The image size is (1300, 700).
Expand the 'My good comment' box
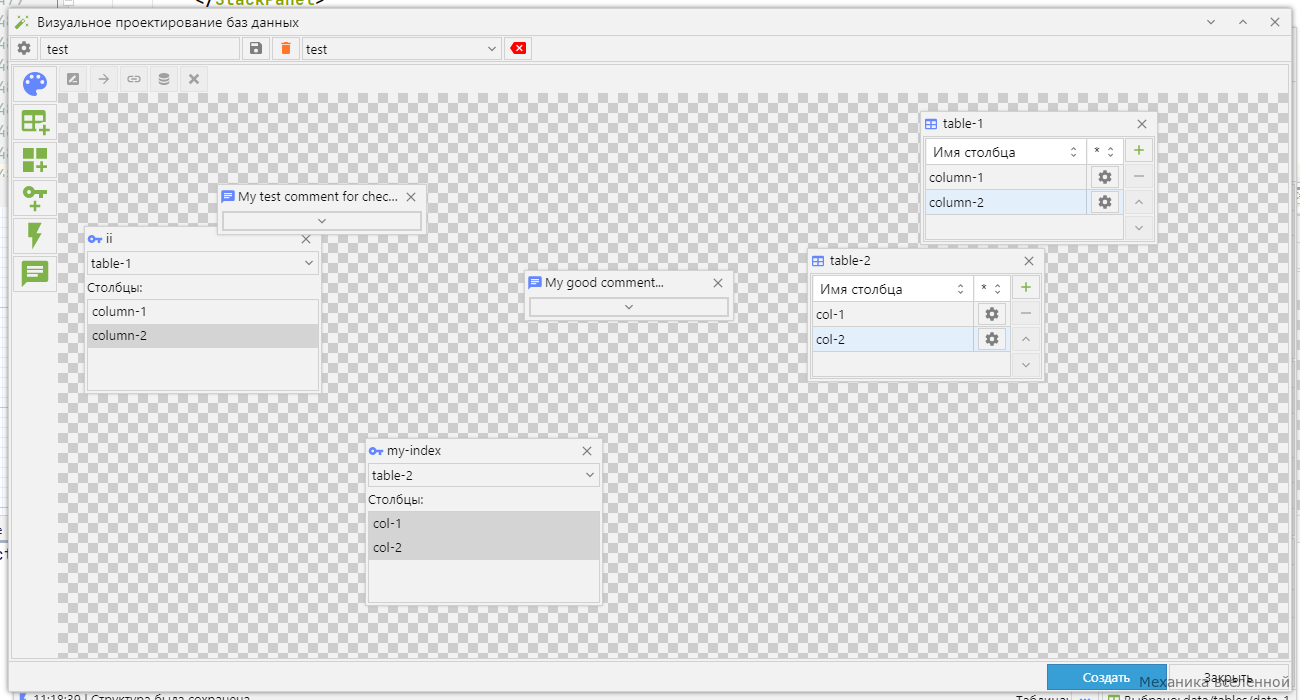click(629, 307)
